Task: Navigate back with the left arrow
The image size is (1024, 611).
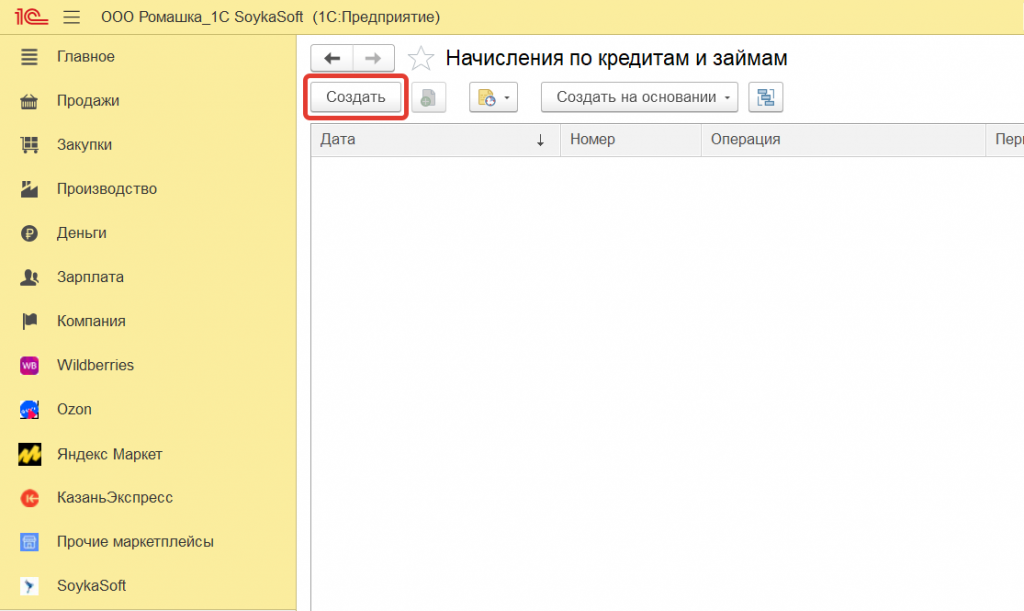Action: [x=332, y=58]
